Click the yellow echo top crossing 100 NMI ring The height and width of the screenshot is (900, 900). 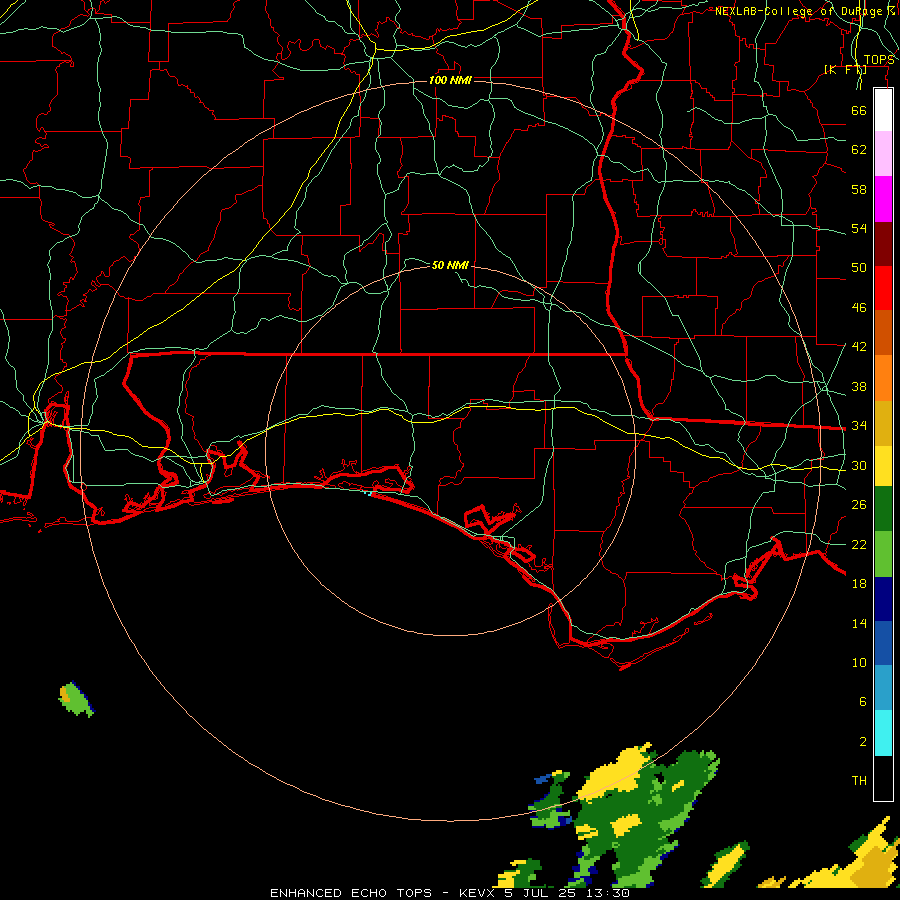pos(615,771)
